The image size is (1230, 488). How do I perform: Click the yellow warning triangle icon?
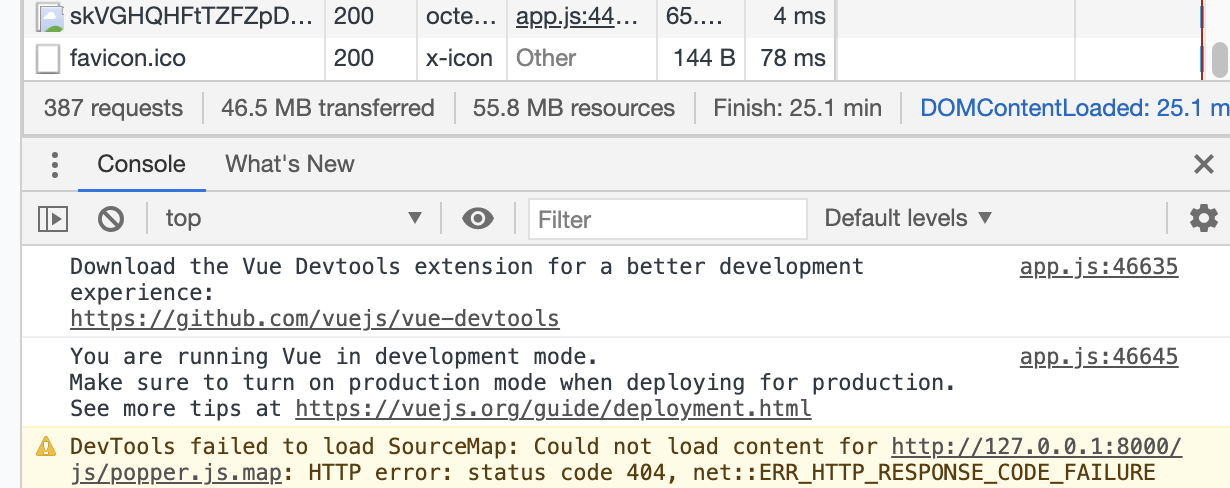click(x=46, y=447)
